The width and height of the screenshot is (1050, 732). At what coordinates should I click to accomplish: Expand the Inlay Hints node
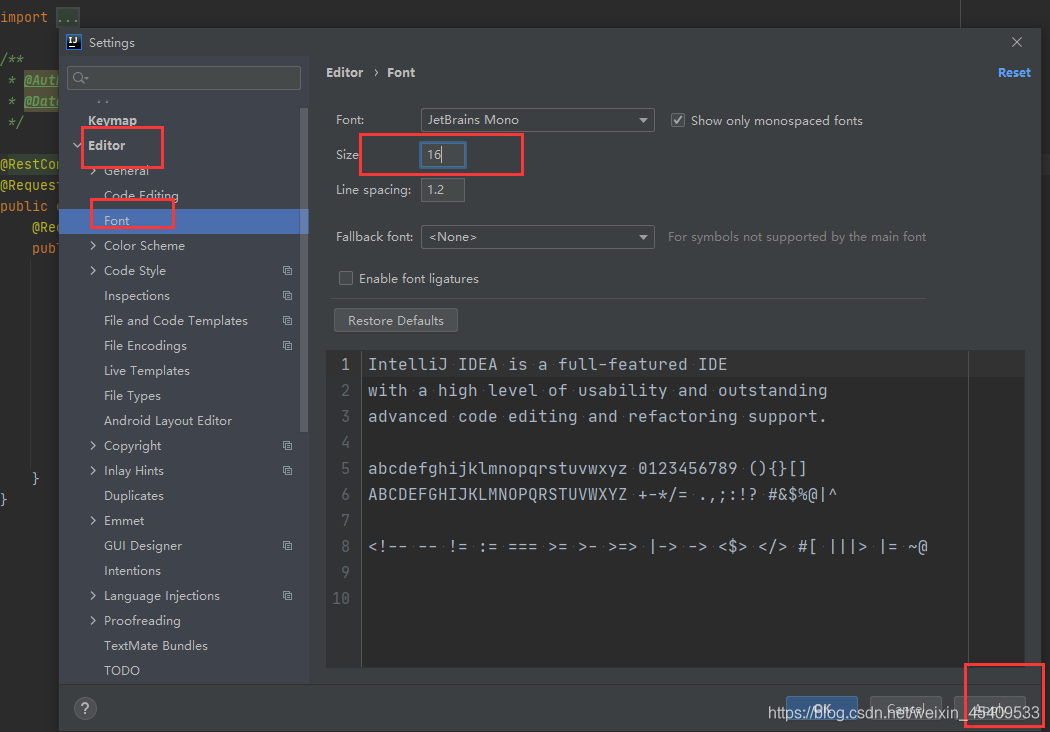[93, 471]
